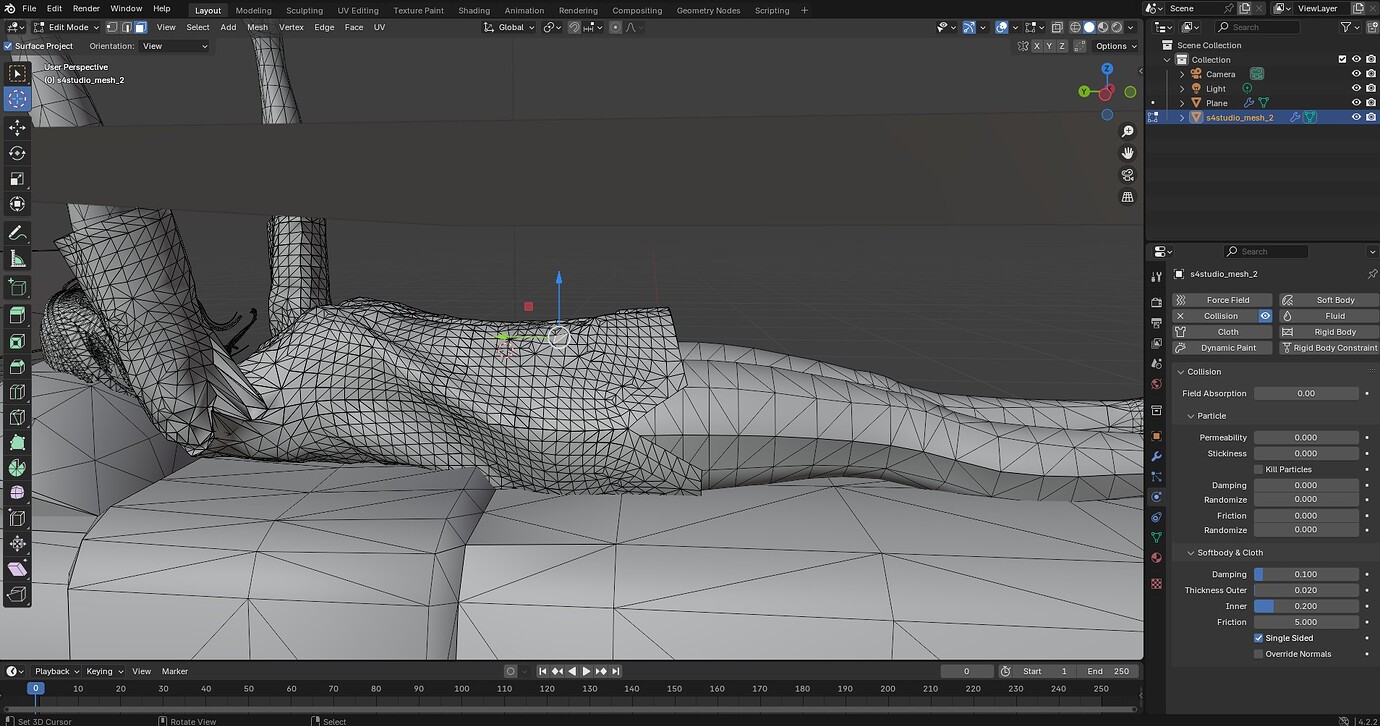Select the Scale tool in left toolbar
The image size is (1380, 726).
coord(17,179)
